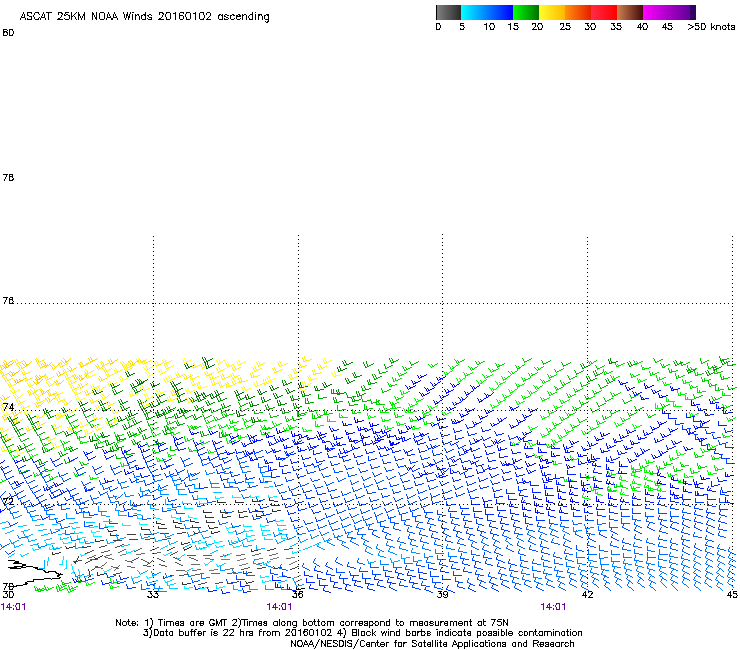Pick the orange 25-30 knots legend segment
The height and width of the screenshot is (650, 740).
578,12
